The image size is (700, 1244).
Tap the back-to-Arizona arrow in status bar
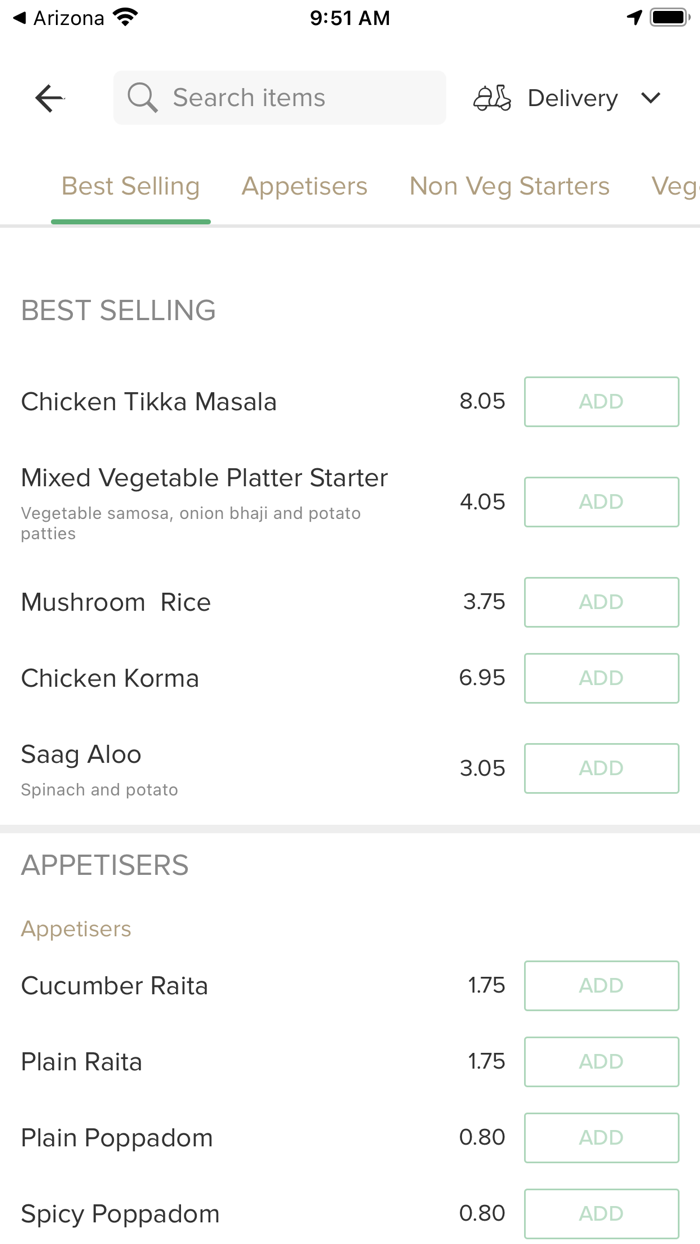[x=19, y=18]
